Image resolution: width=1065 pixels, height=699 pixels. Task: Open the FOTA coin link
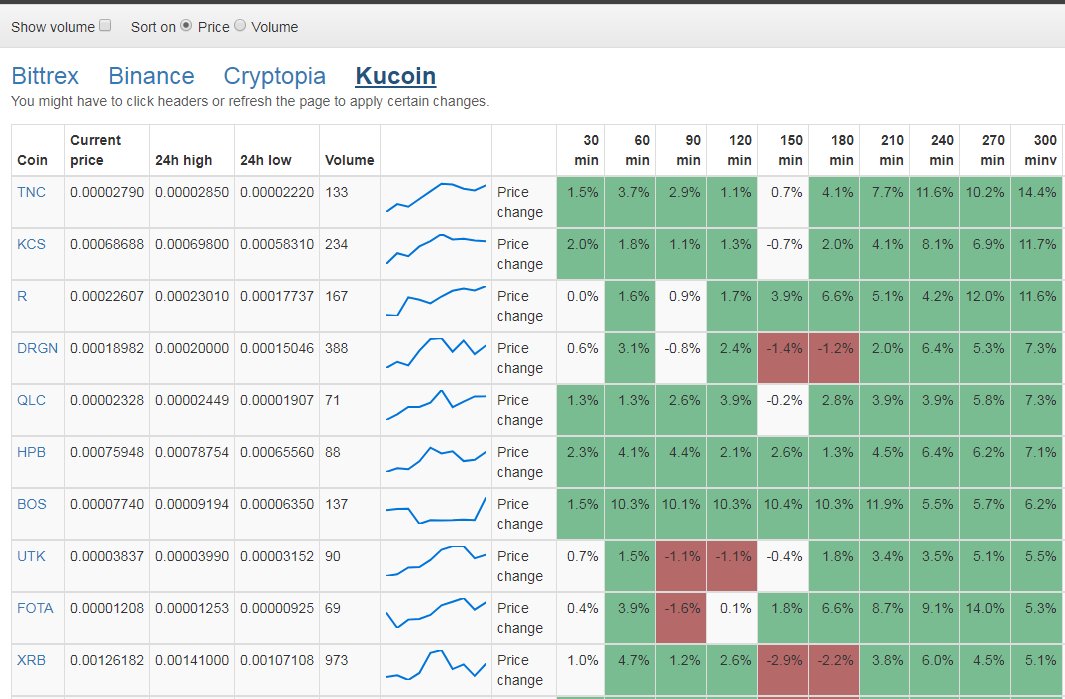[35, 608]
